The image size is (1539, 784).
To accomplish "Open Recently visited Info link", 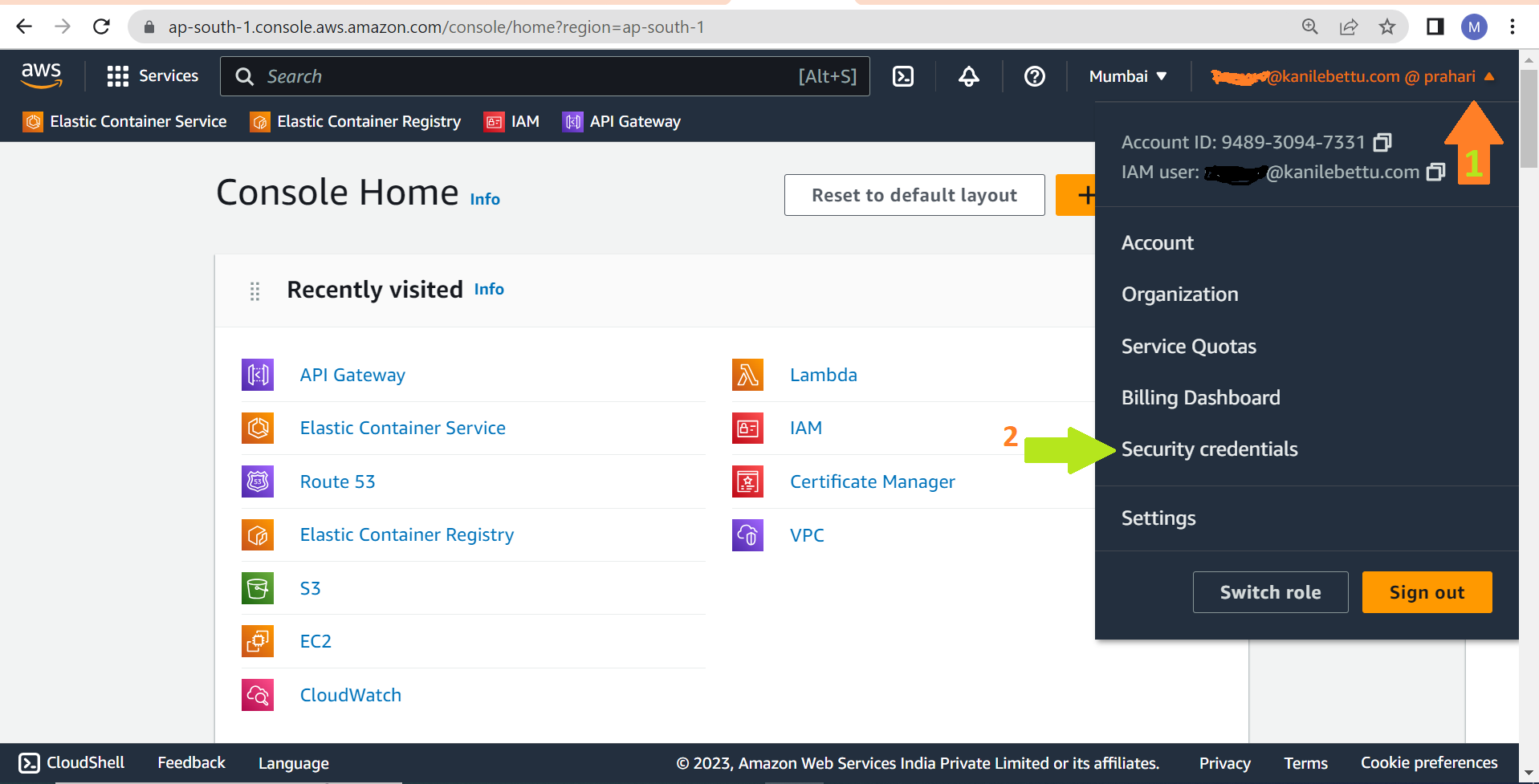I will 489,290.
